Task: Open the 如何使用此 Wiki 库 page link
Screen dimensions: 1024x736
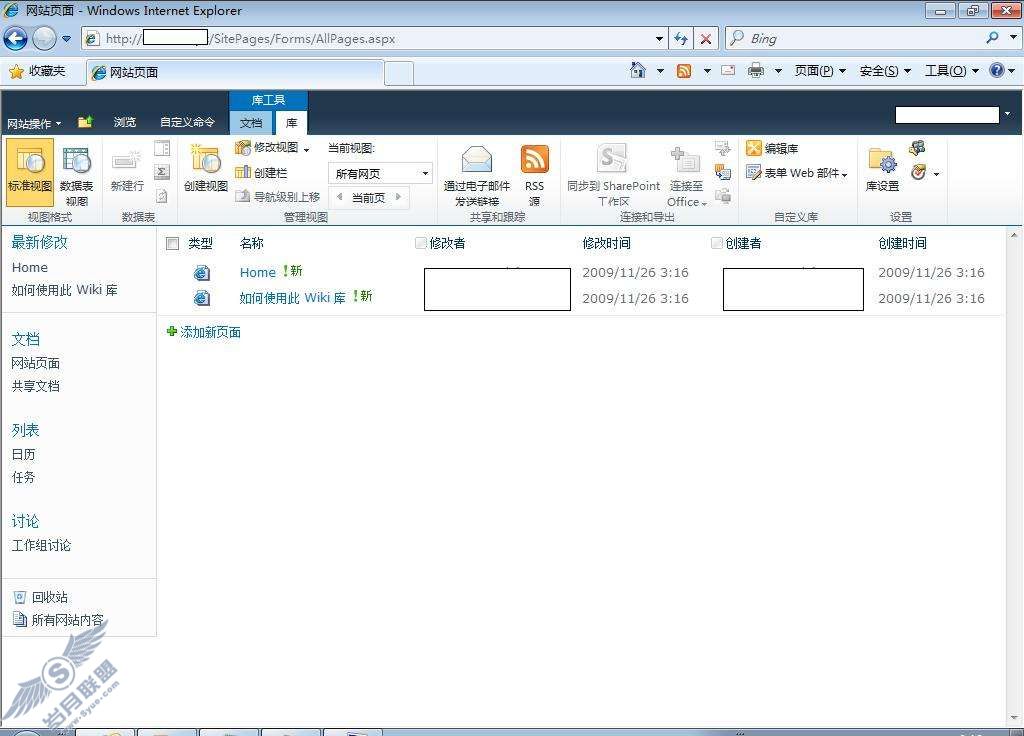Action: [x=292, y=298]
